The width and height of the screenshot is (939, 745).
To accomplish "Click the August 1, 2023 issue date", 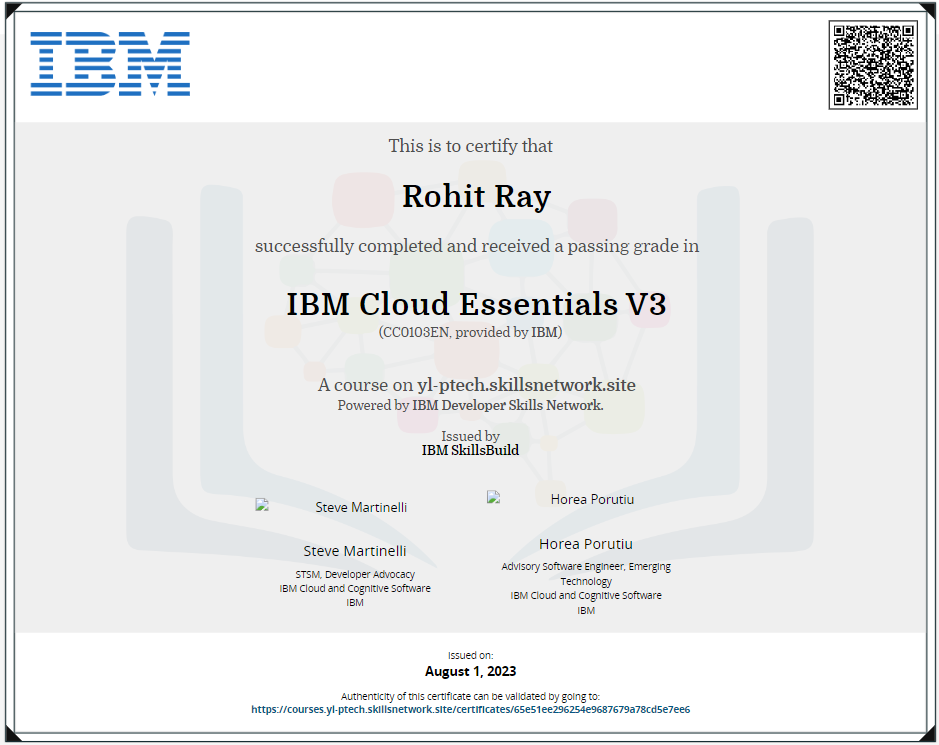I will pyautogui.click(x=470, y=671).
